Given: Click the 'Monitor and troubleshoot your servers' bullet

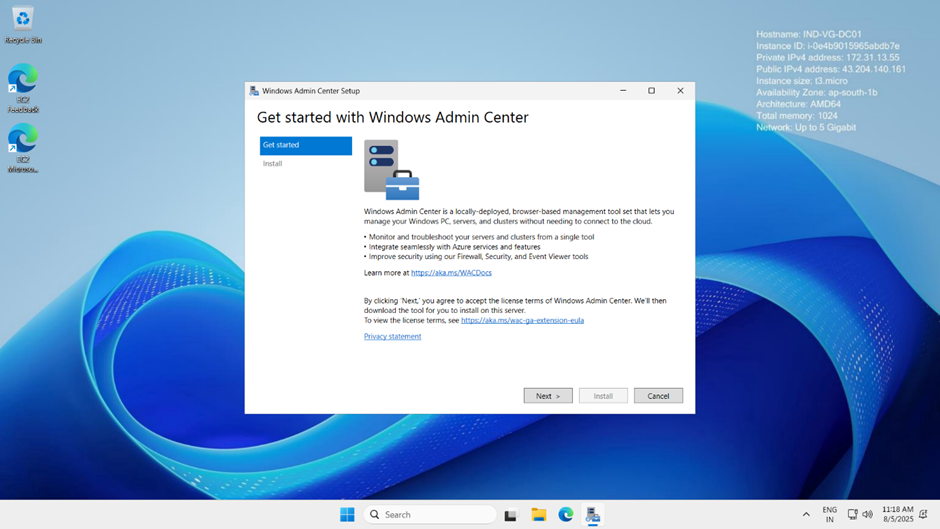Looking at the screenshot, I should (479, 237).
